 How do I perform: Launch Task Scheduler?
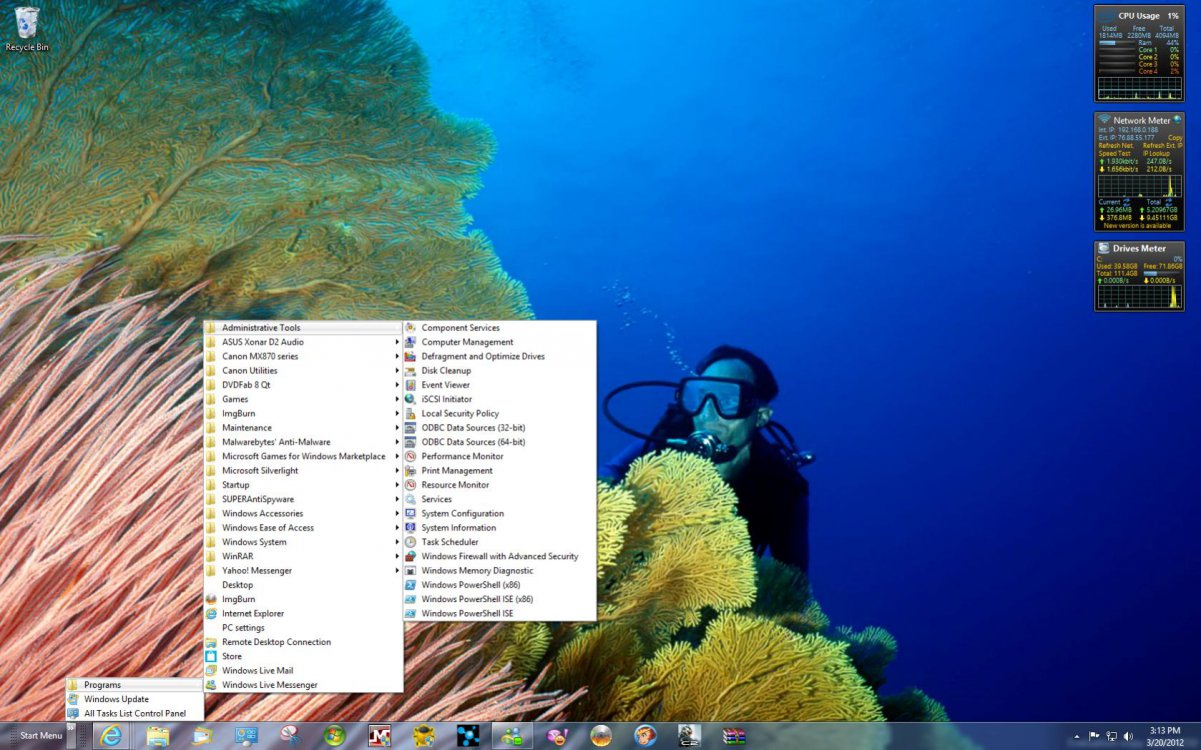point(499,542)
